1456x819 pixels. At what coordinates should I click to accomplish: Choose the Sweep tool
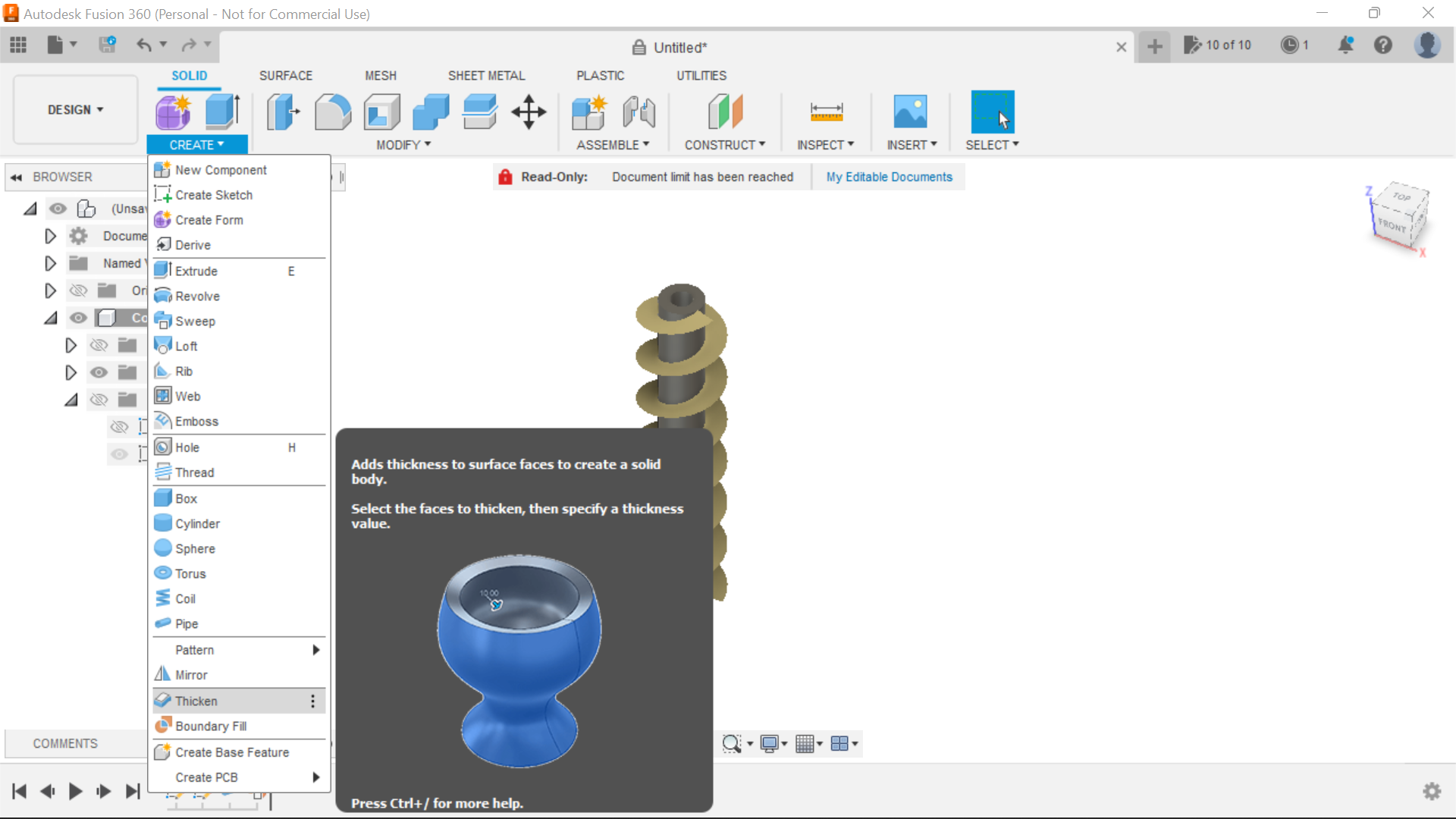pyautogui.click(x=195, y=321)
